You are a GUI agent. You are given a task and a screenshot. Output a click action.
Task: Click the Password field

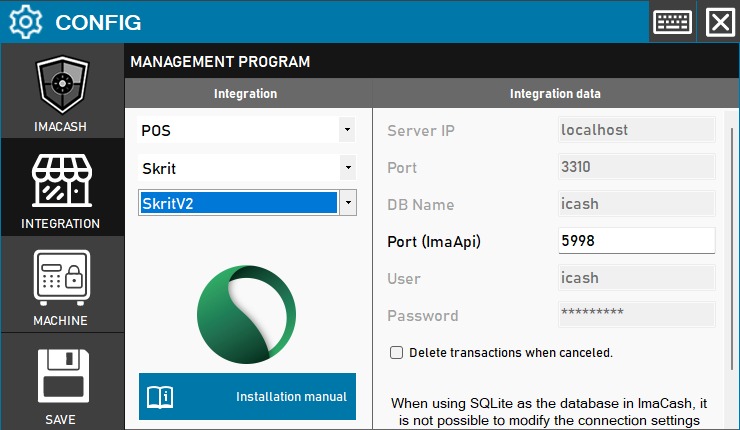click(x=635, y=314)
